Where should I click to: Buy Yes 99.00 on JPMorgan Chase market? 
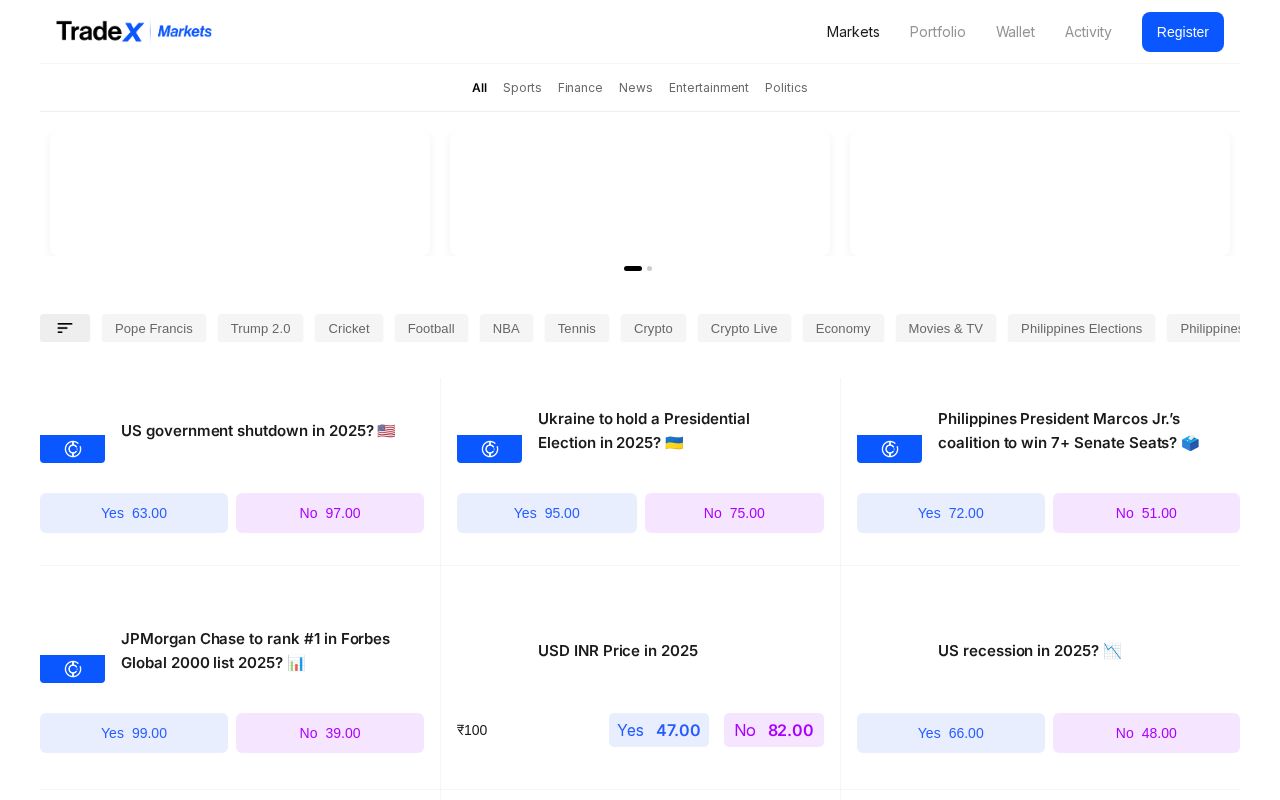[x=134, y=733]
